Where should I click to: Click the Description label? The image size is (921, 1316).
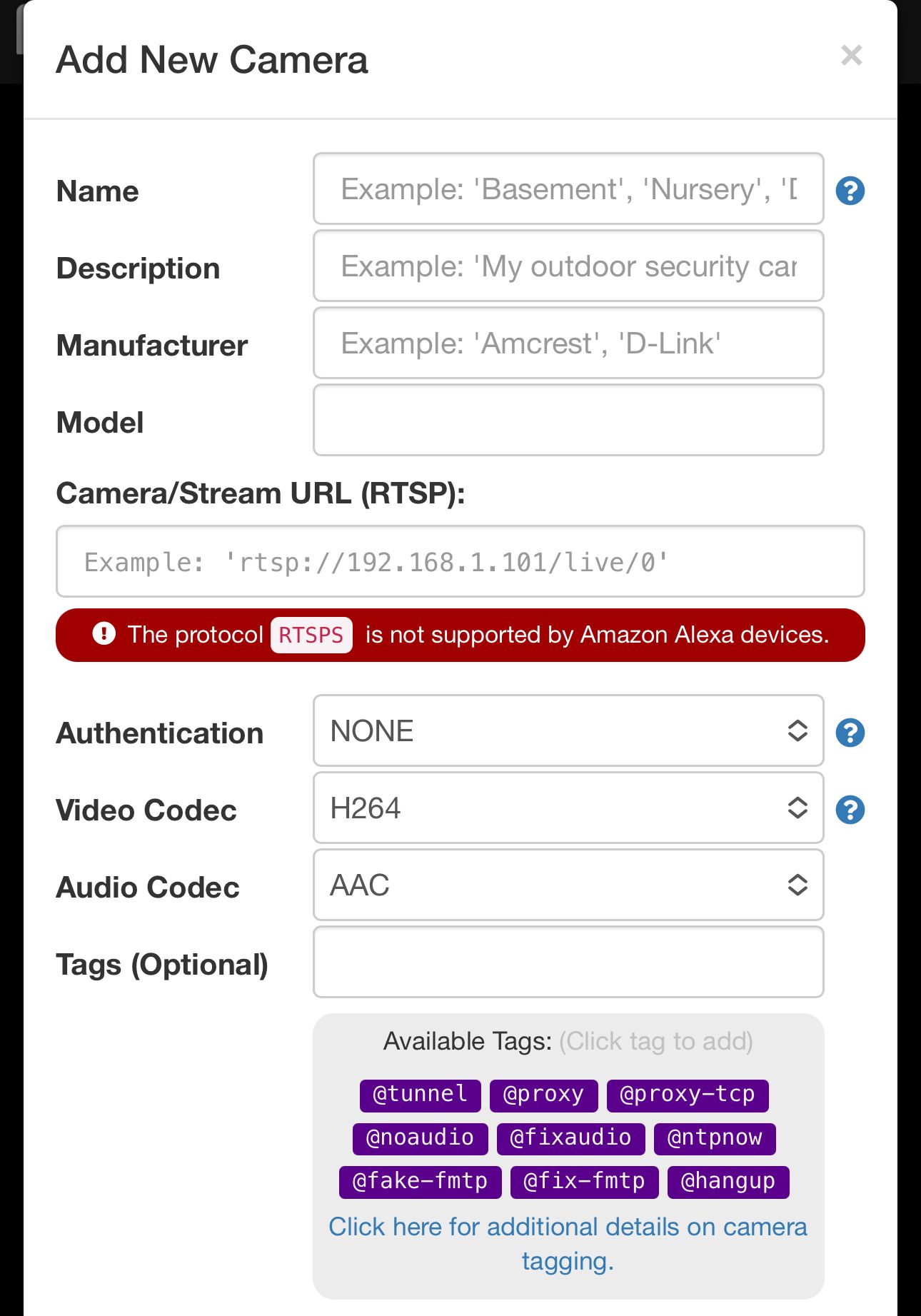point(138,268)
